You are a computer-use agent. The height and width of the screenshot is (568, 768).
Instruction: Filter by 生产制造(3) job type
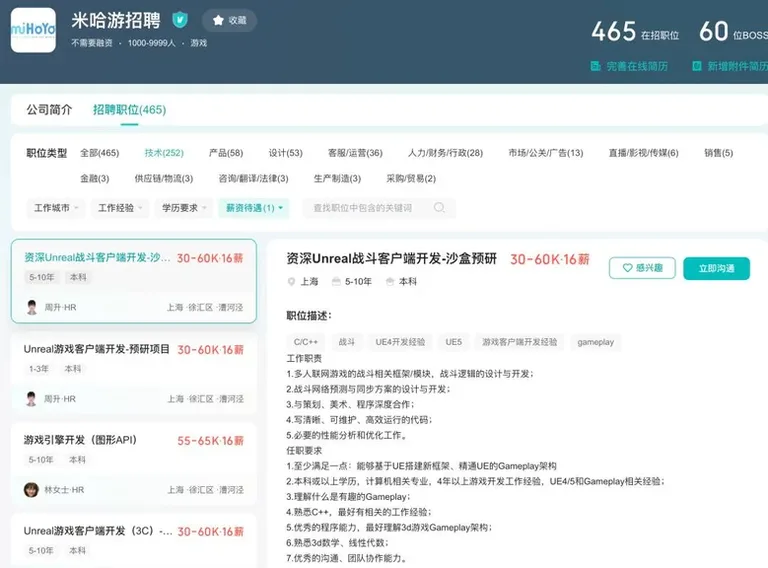pyautogui.click(x=337, y=178)
